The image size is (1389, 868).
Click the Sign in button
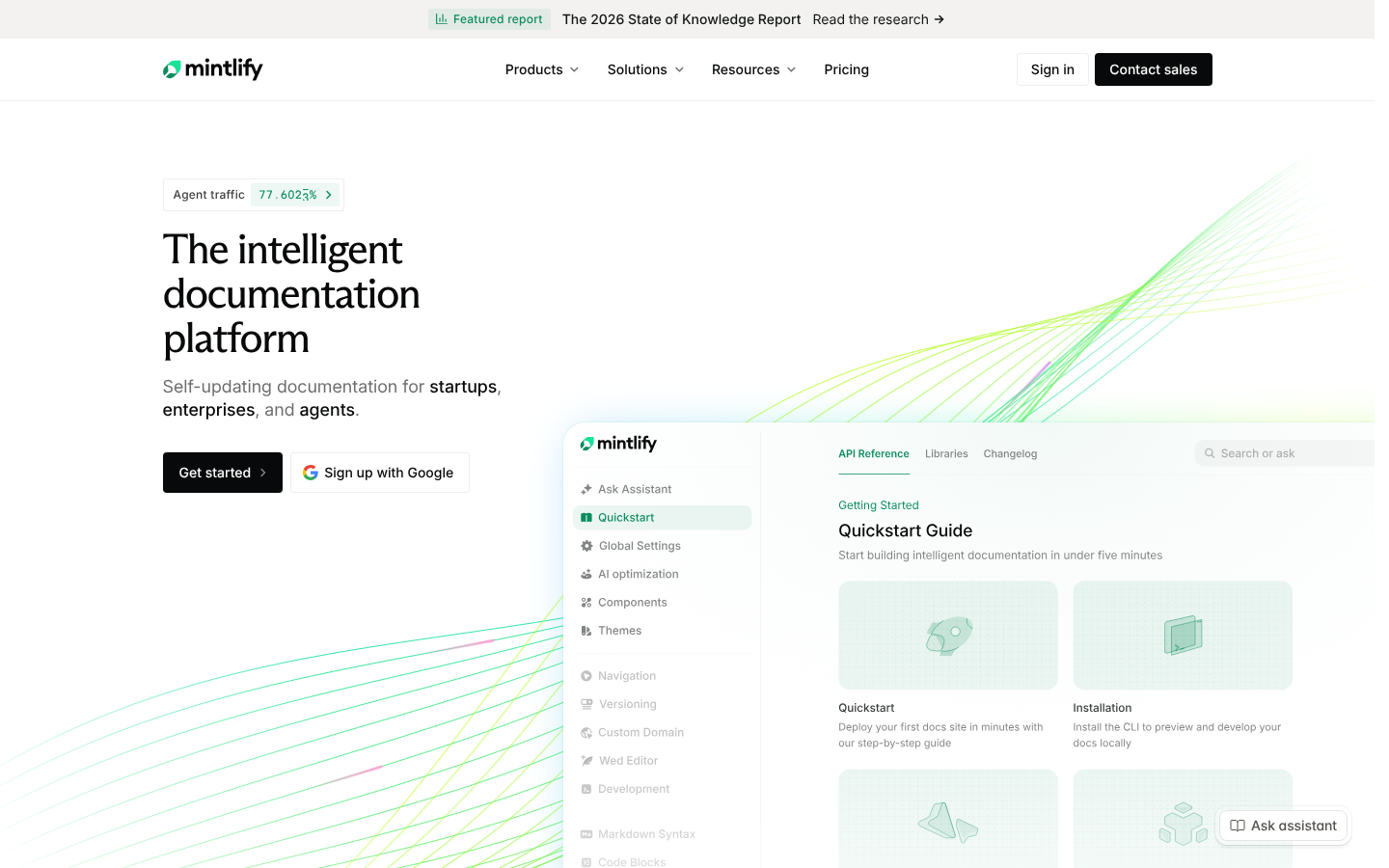[x=1052, y=69]
